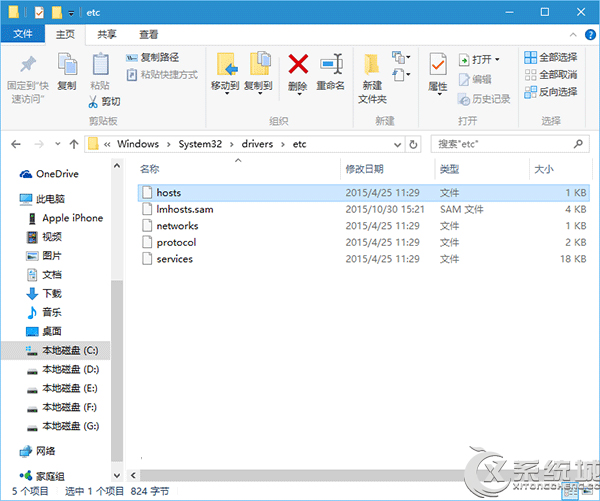
Task: Open the Copy to (复制到) menu
Action: pos(259,73)
